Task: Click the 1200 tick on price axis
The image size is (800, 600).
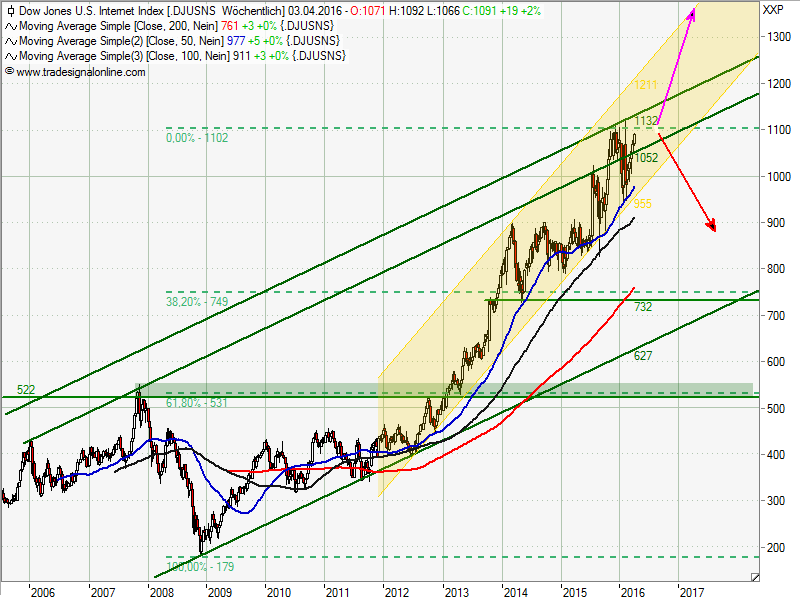Action: pyautogui.click(x=779, y=84)
